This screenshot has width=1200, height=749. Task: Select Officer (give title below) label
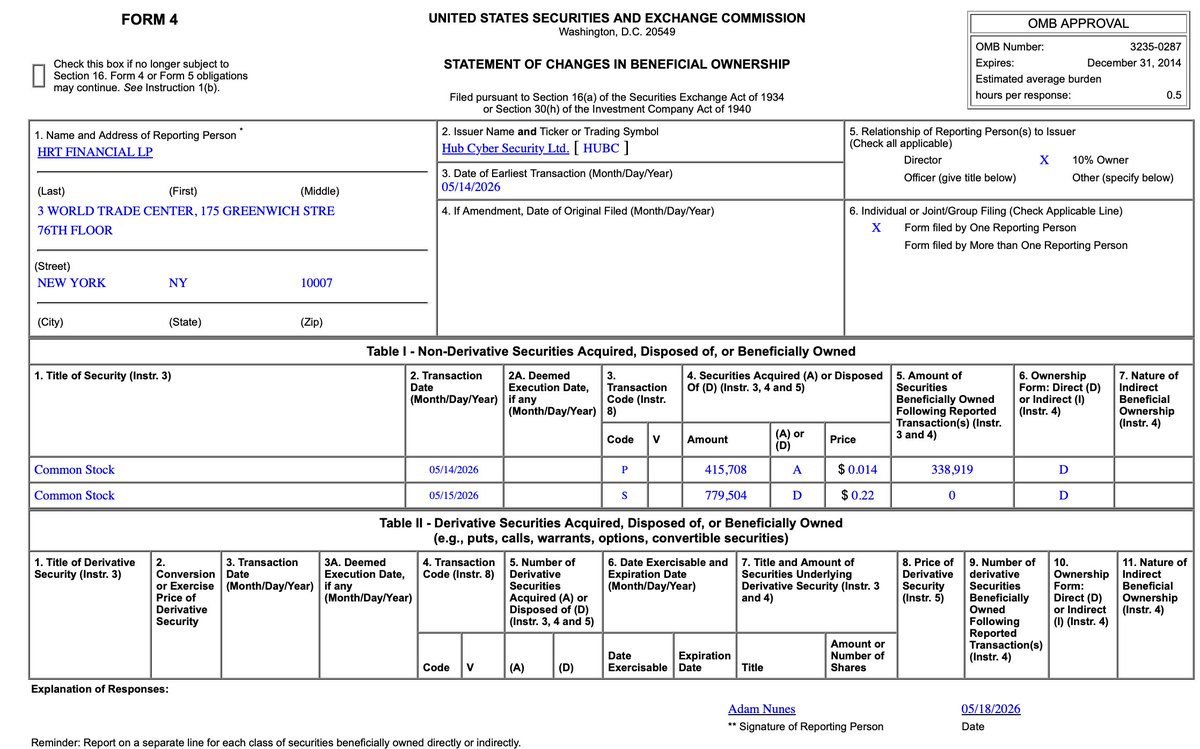point(960,178)
